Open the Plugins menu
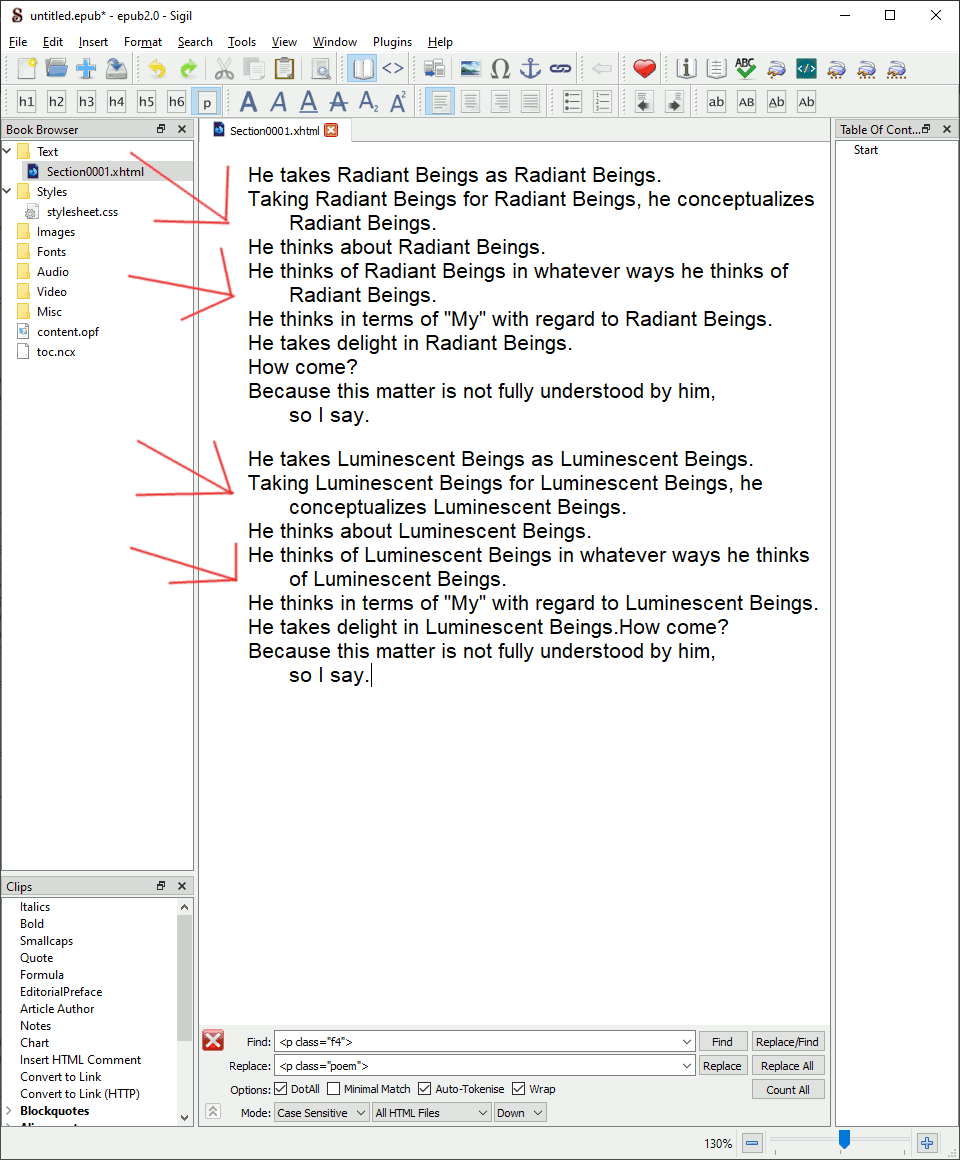960x1160 pixels. (x=392, y=42)
